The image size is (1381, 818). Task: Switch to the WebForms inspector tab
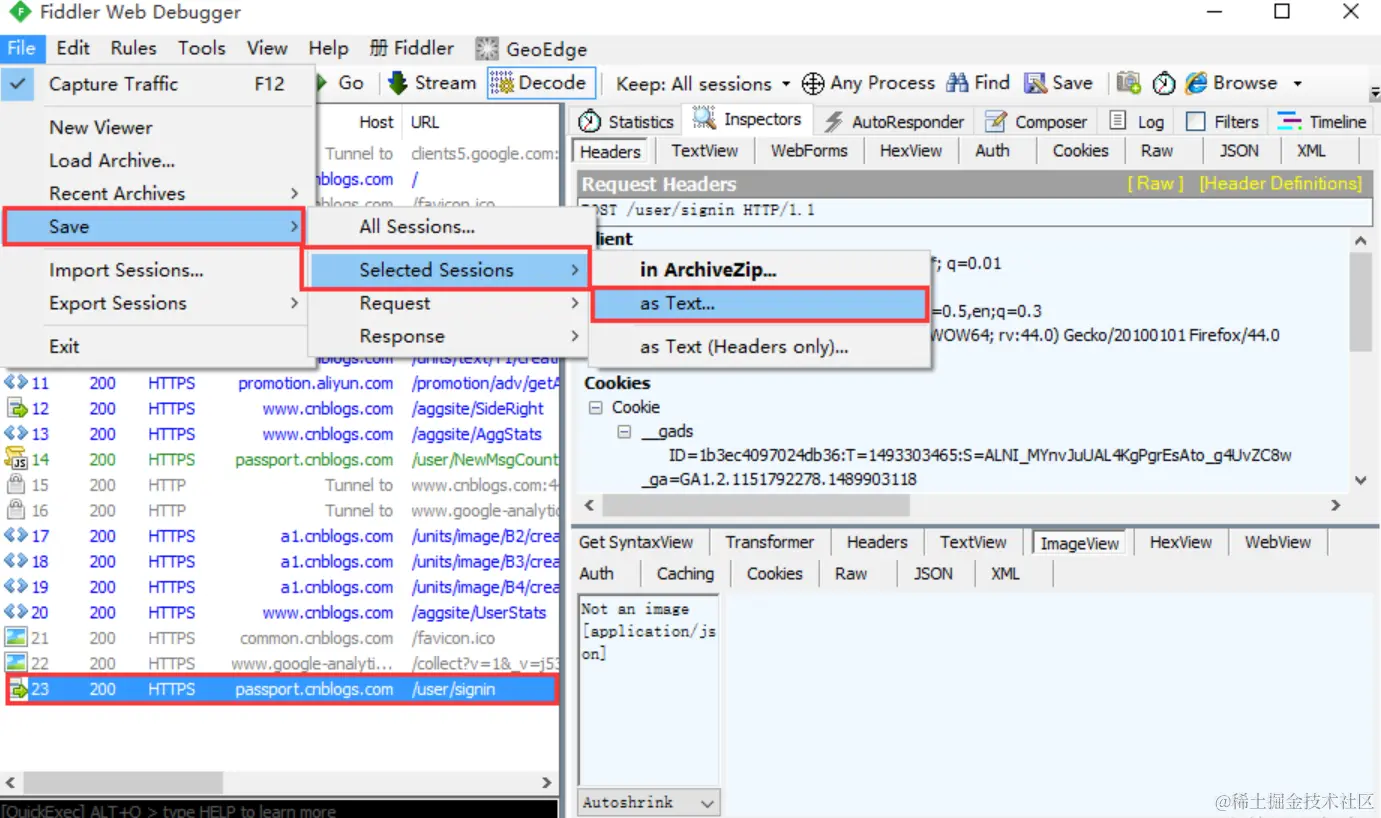[809, 151]
